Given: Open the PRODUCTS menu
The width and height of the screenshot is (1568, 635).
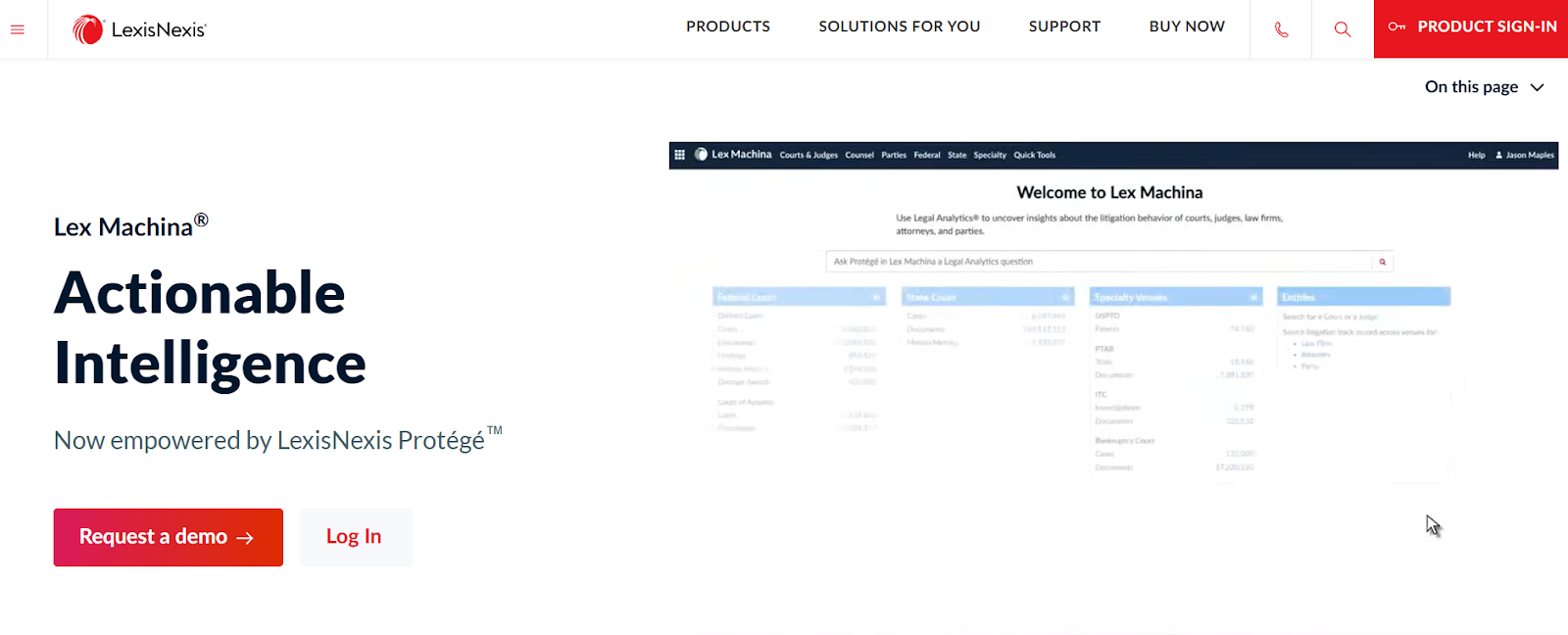Looking at the screenshot, I should (x=728, y=26).
